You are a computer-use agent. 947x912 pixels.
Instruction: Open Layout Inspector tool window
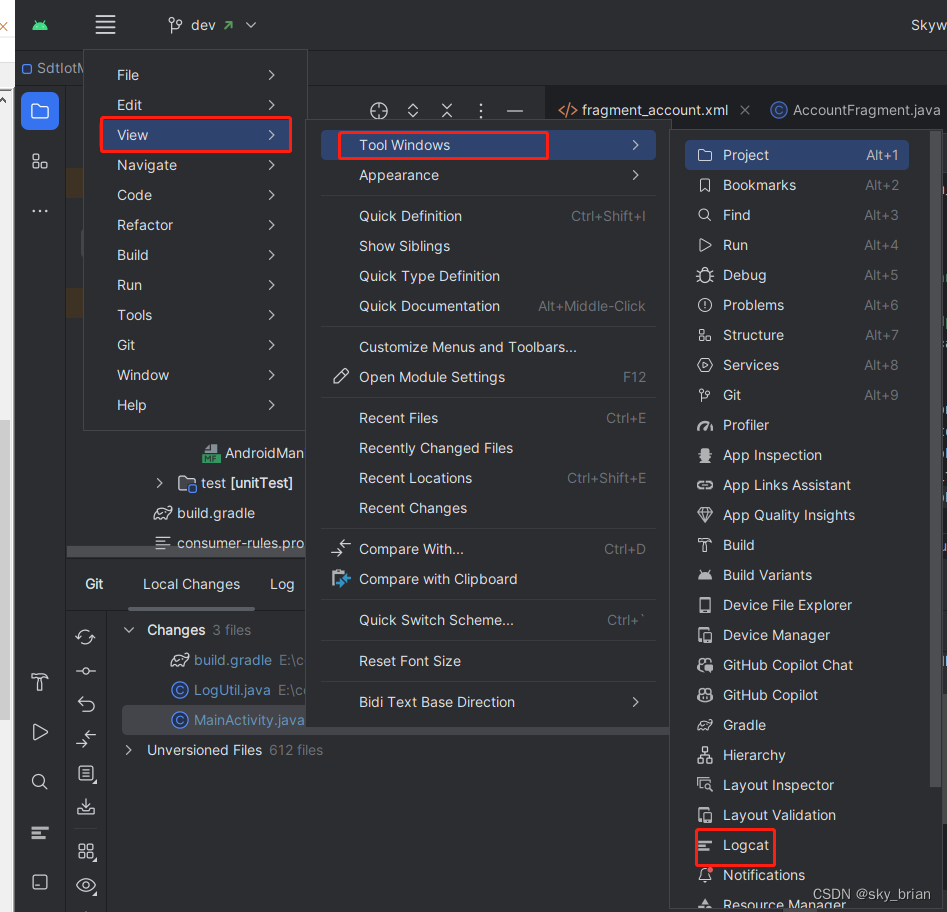(797, 785)
